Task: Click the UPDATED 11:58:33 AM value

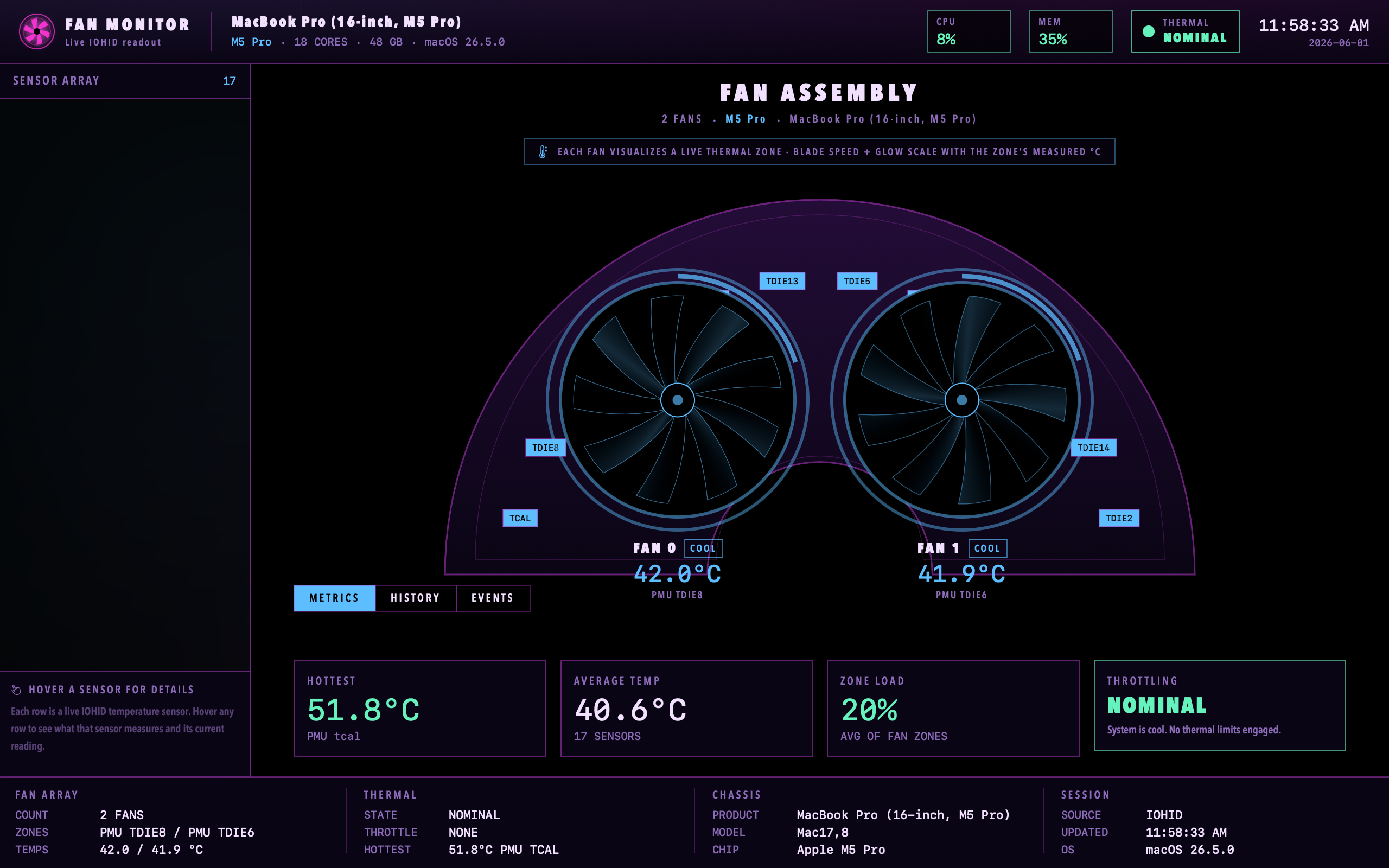Action: tap(1187, 832)
